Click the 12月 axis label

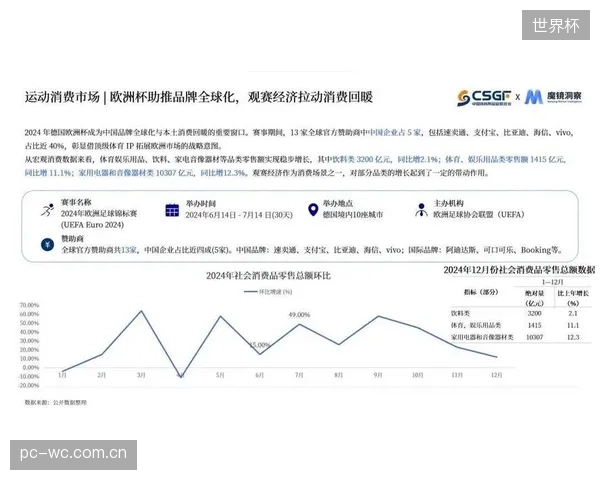coord(496,375)
